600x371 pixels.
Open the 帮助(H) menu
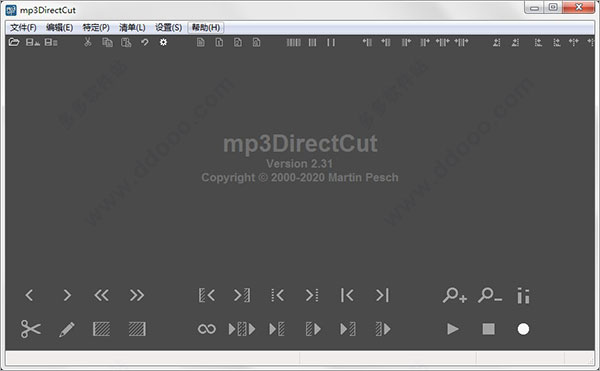[206, 28]
